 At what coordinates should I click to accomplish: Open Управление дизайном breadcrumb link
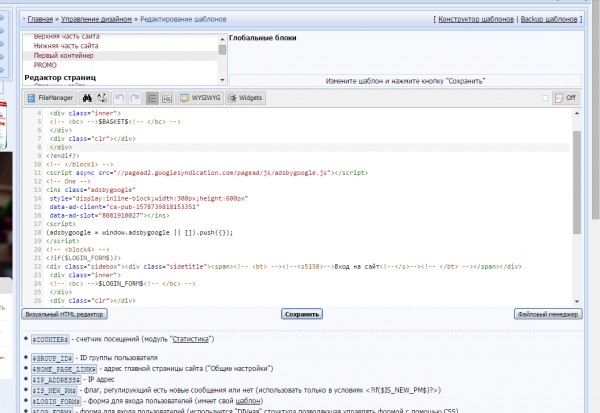[x=96, y=19]
